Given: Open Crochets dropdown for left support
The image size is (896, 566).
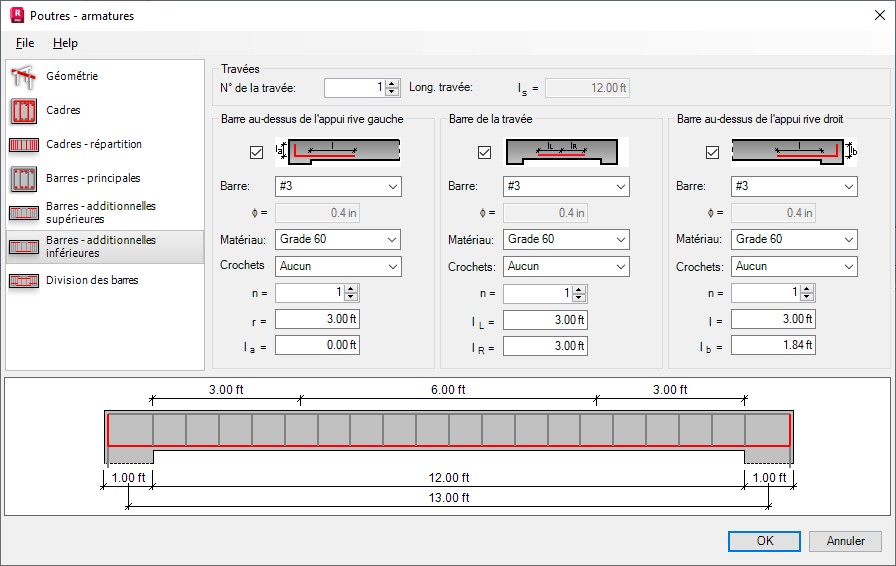Looking at the screenshot, I should click(x=338, y=266).
